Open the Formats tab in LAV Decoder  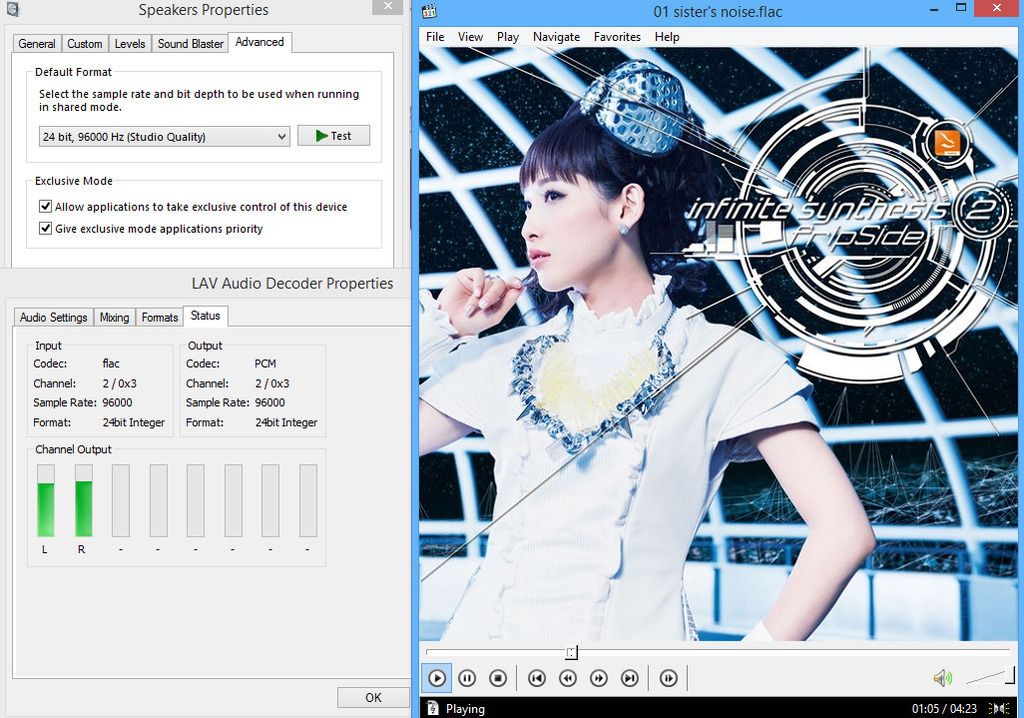click(x=159, y=317)
